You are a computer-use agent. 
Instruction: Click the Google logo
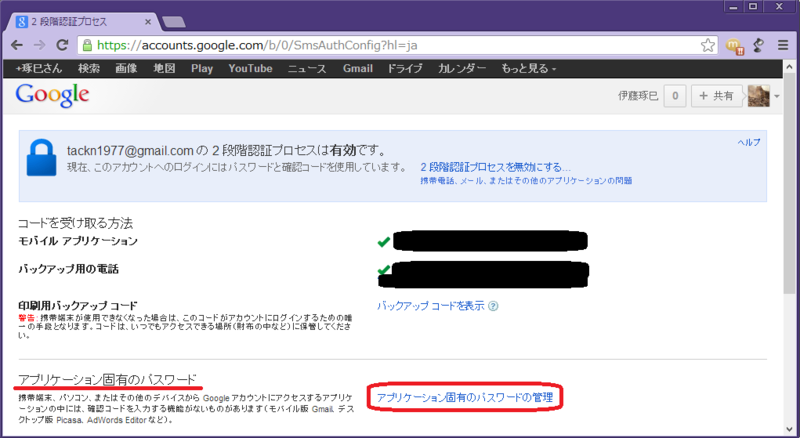click(x=52, y=95)
